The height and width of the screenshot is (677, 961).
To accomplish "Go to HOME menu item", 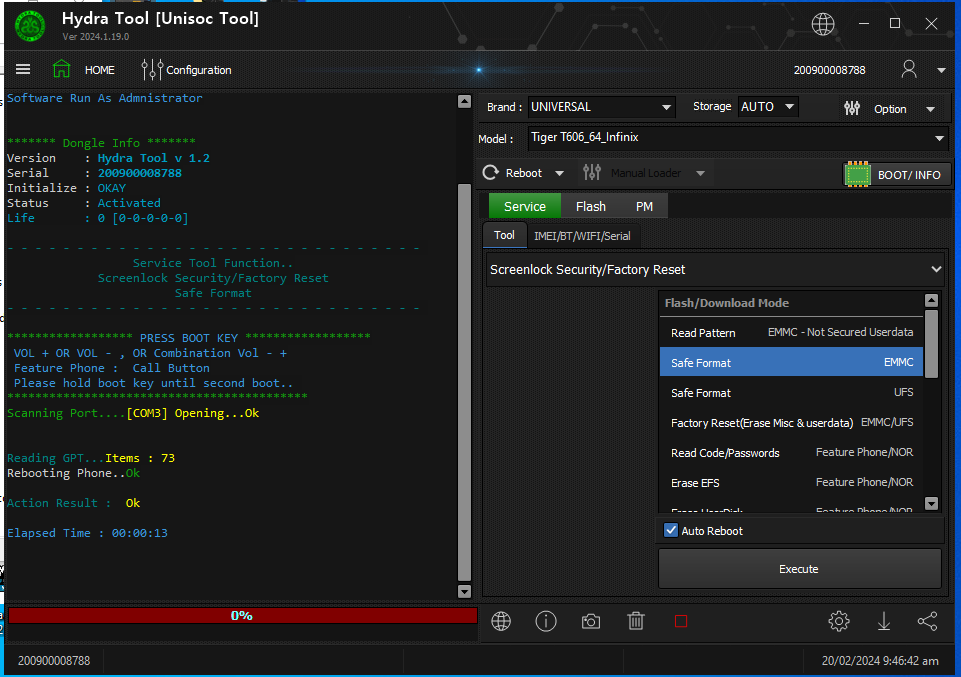I will (x=99, y=70).
